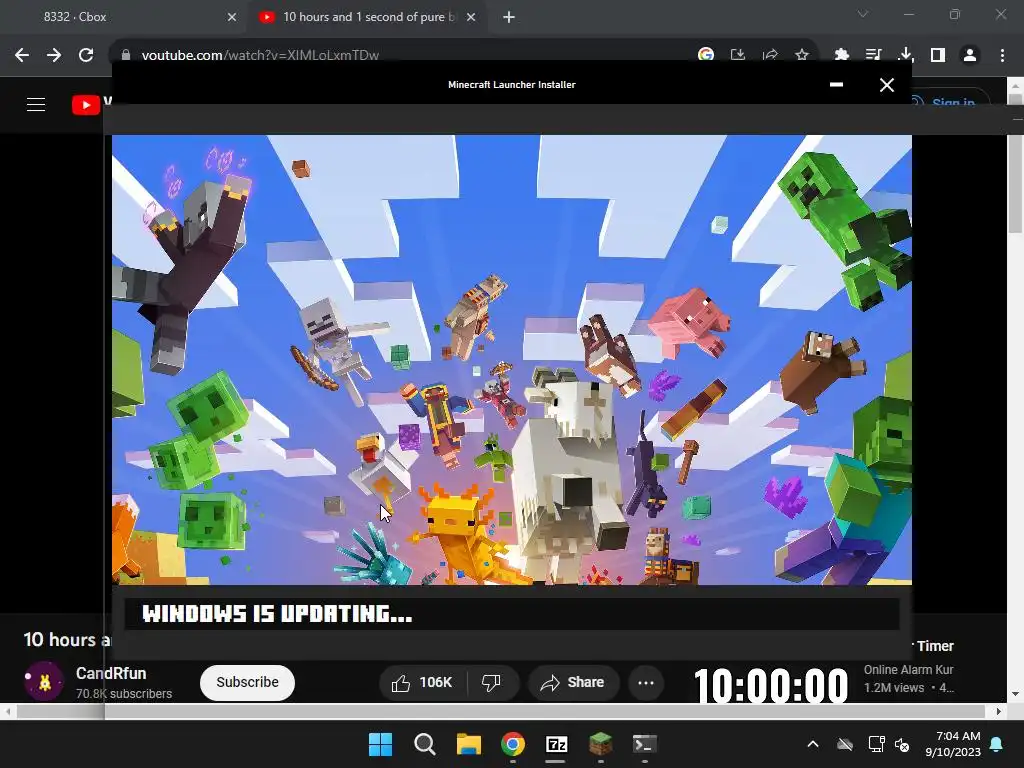The width and height of the screenshot is (1024, 768).
Task: Open the Chrome profile avatar
Action: point(970,55)
